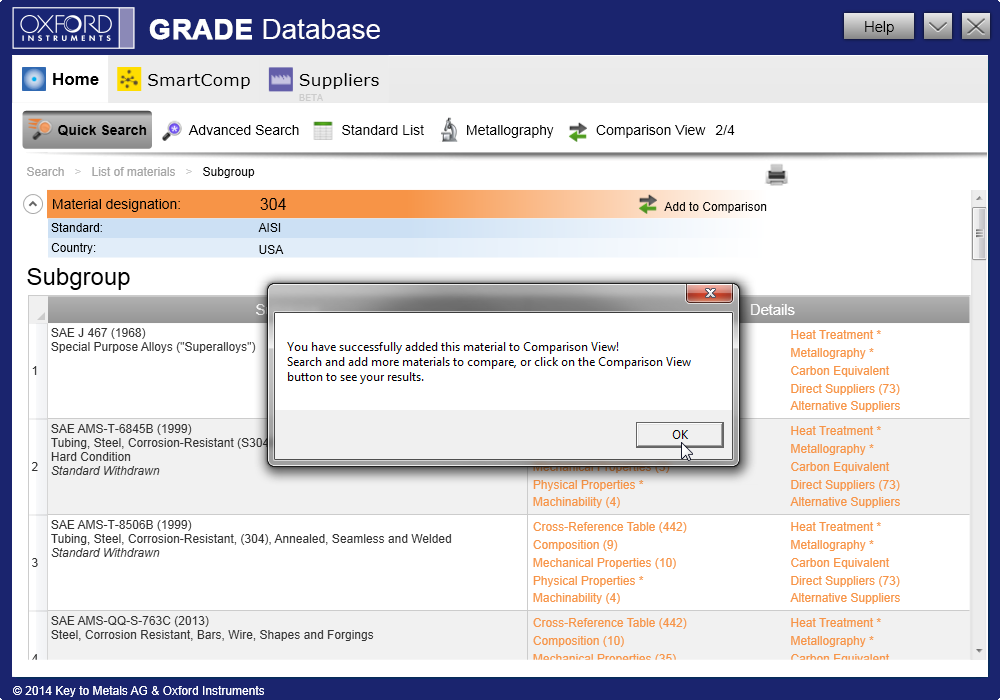Open Cross-Reference Table (442) for SAE AMS-T-8506B
The image size is (1000, 700).
[610, 527]
